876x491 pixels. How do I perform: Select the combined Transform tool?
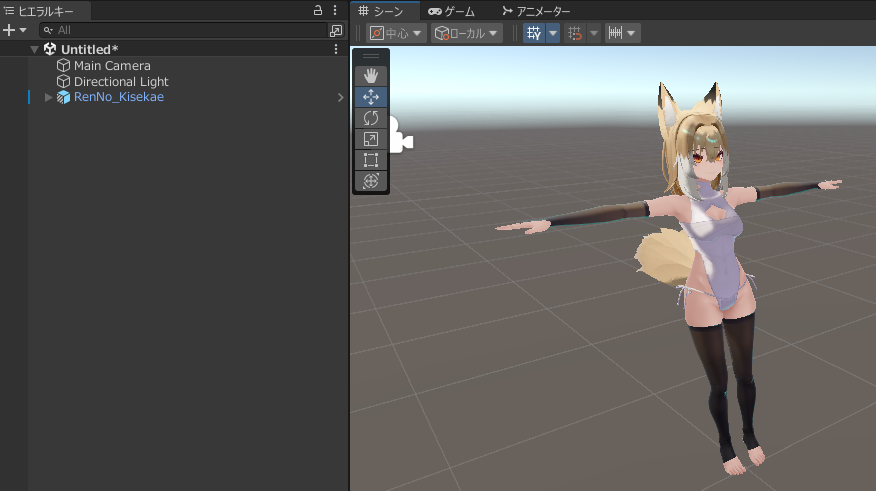tap(371, 181)
